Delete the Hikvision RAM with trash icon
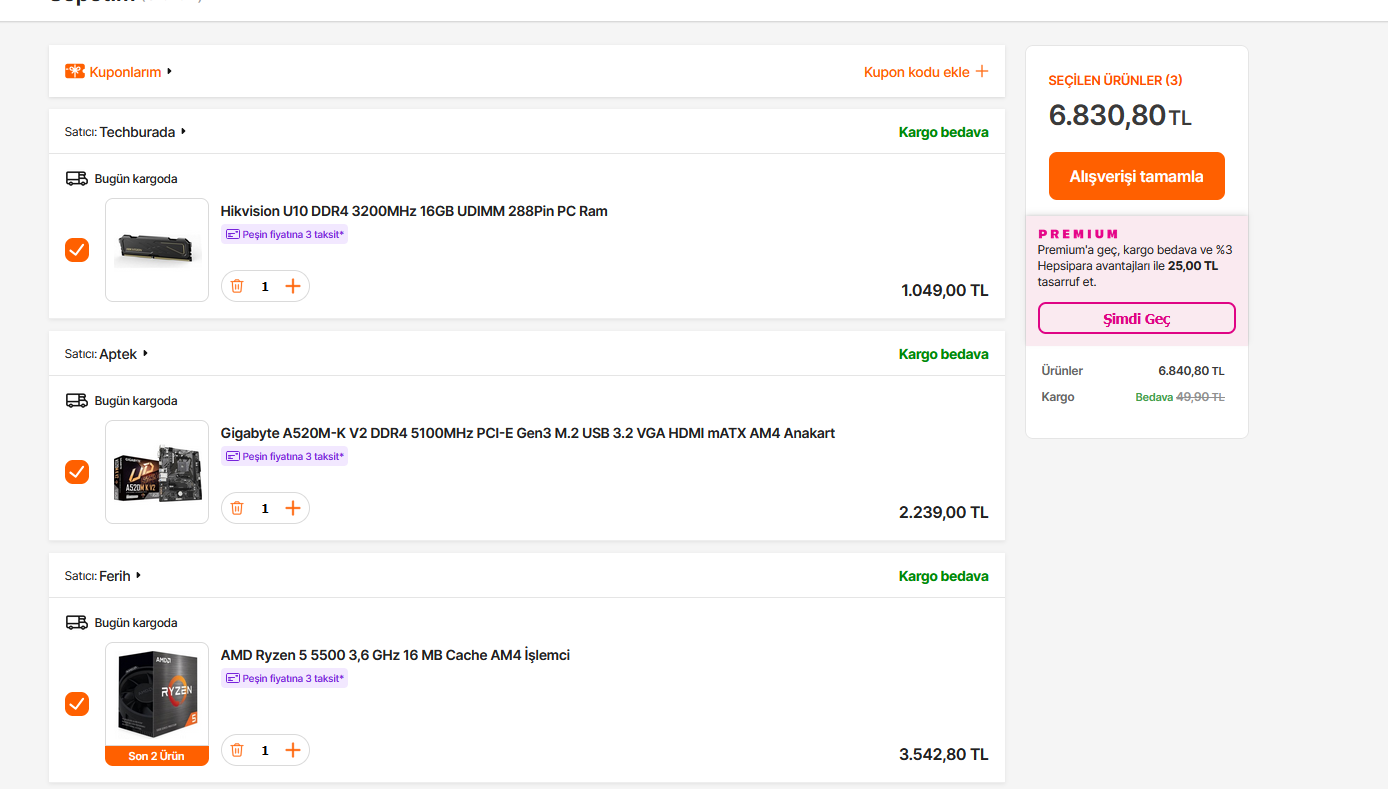 [237, 286]
